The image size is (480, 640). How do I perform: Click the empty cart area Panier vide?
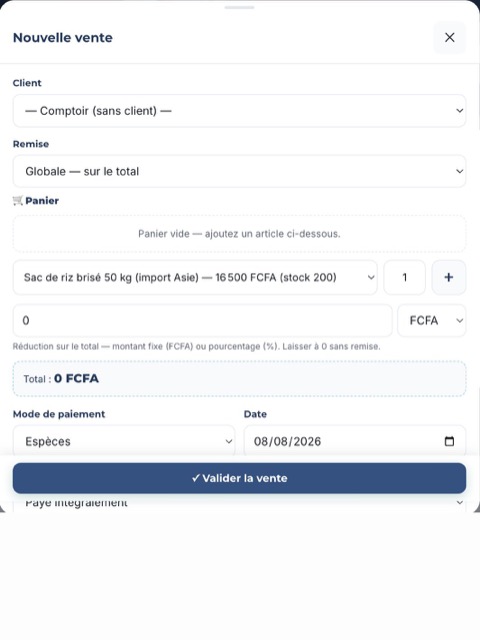coord(239,234)
